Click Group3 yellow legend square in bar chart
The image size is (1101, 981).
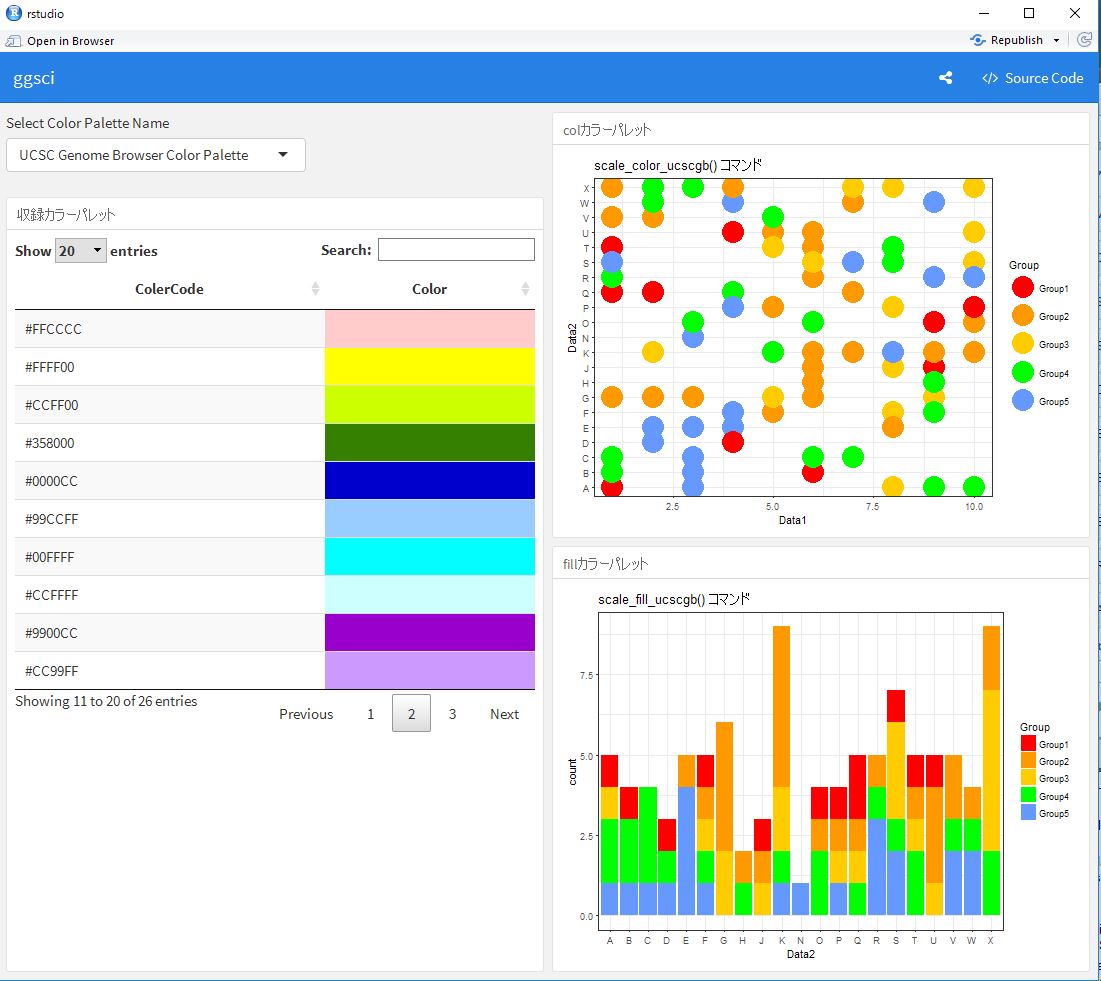coord(1028,777)
